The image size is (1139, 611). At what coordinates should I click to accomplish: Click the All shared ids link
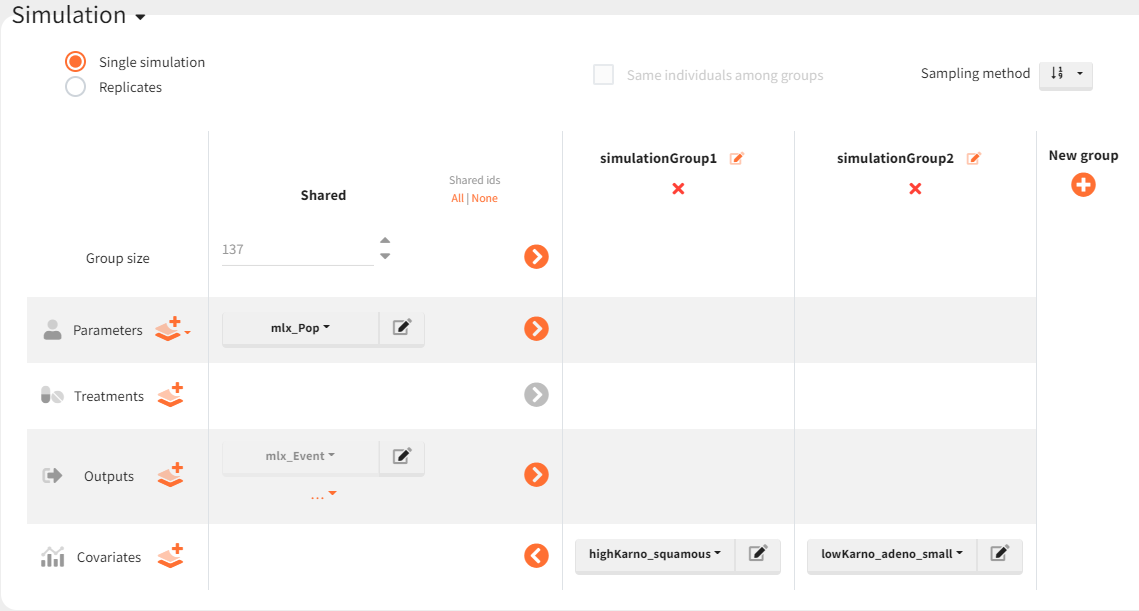457,198
